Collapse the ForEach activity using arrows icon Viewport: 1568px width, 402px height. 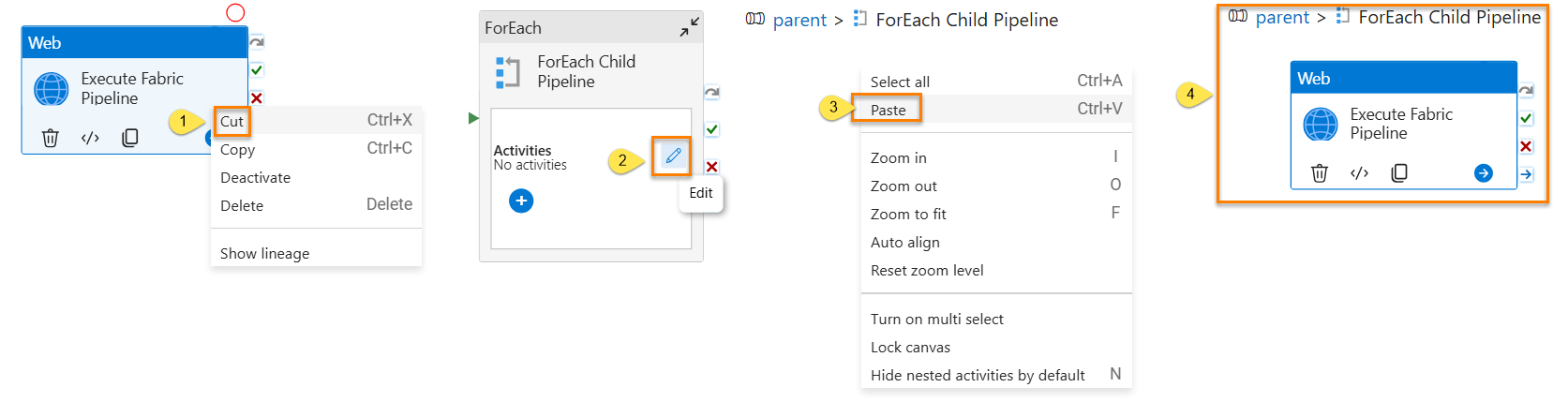(689, 28)
